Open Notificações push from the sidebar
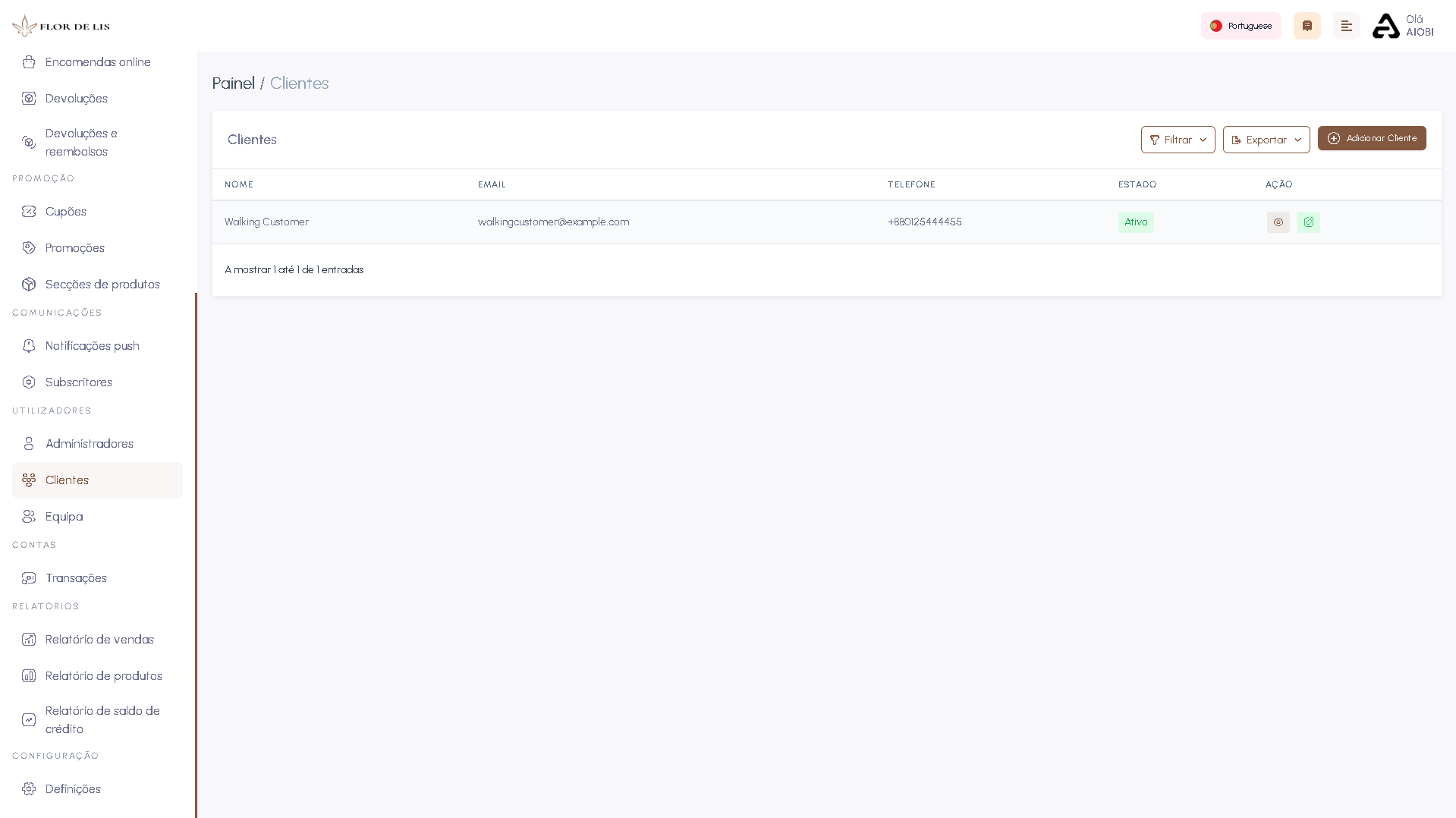Screen dimensions: 1456x818 pos(92,345)
